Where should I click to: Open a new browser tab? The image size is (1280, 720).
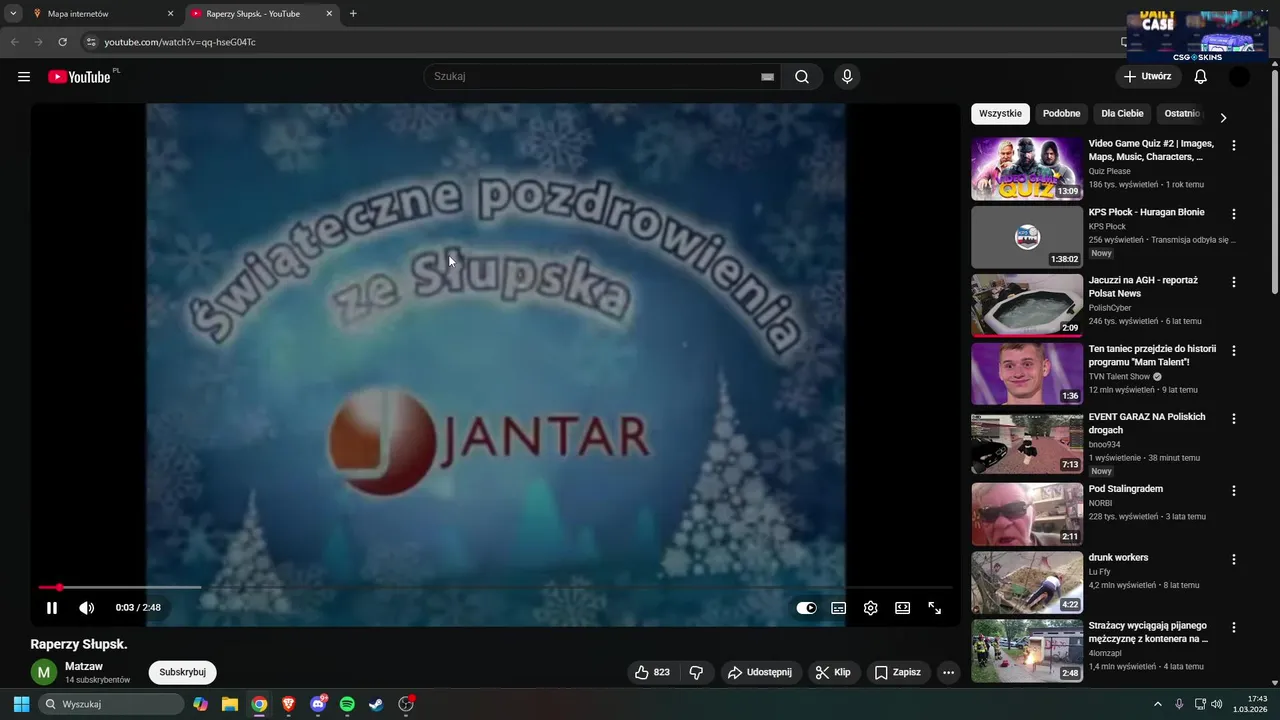click(353, 14)
